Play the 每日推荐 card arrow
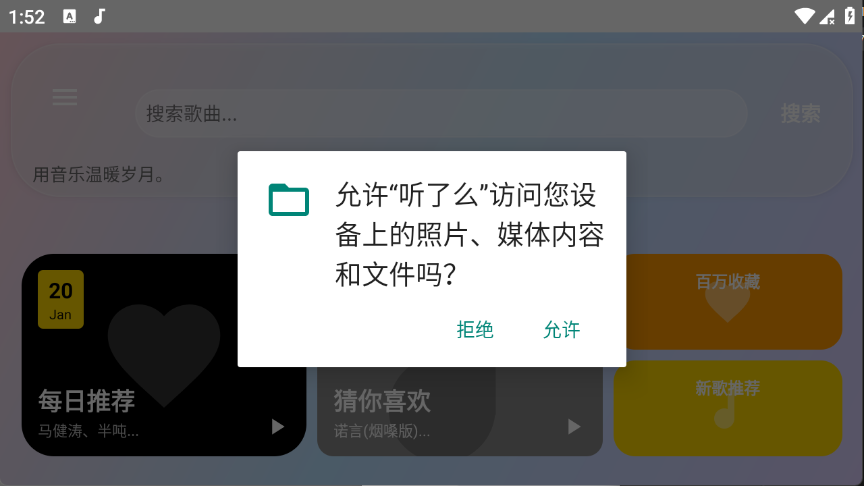Viewport: 864px width, 486px height. pyautogui.click(x=278, y=426)
